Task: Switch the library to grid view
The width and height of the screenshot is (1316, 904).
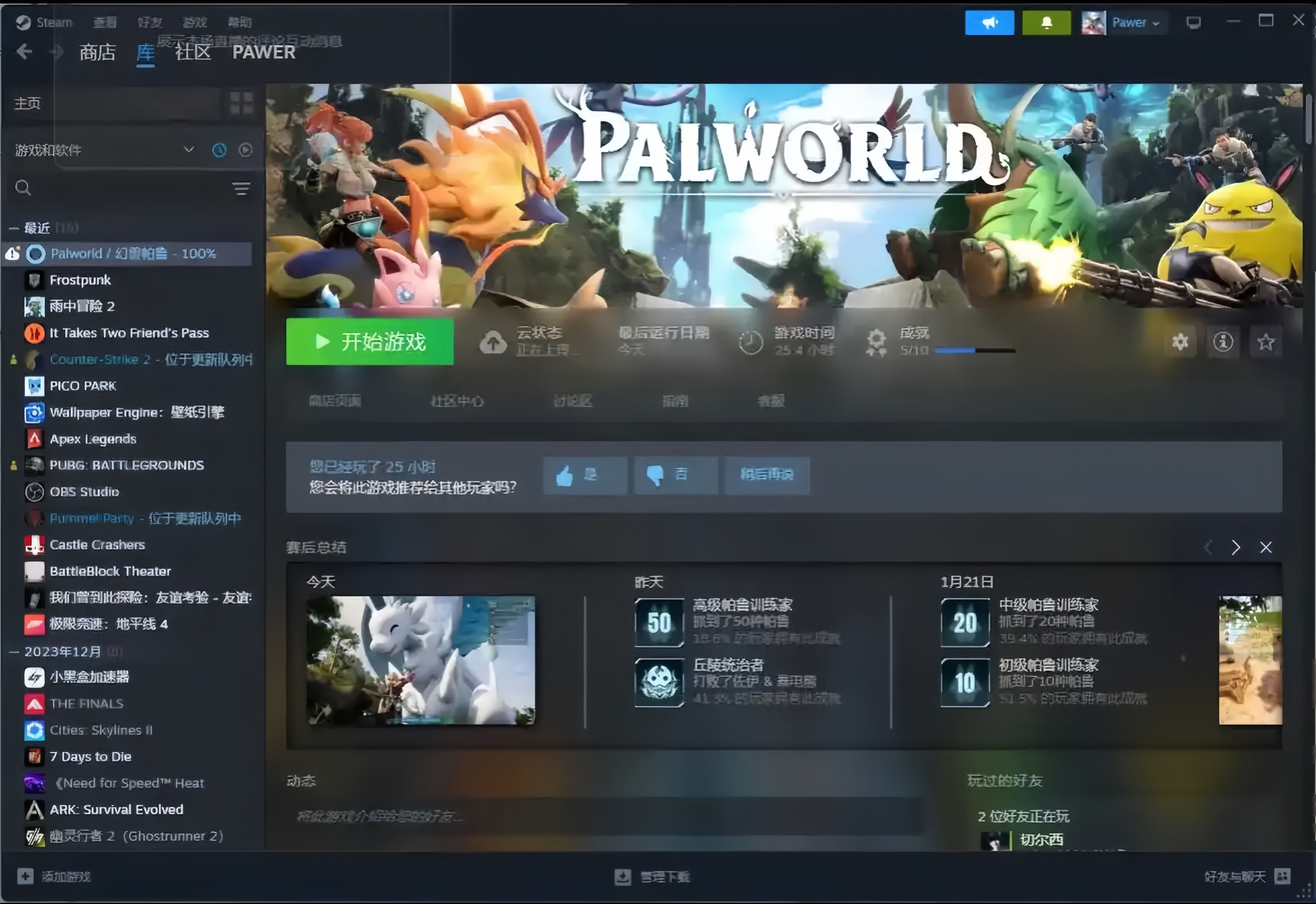Action: coord(241,103)
